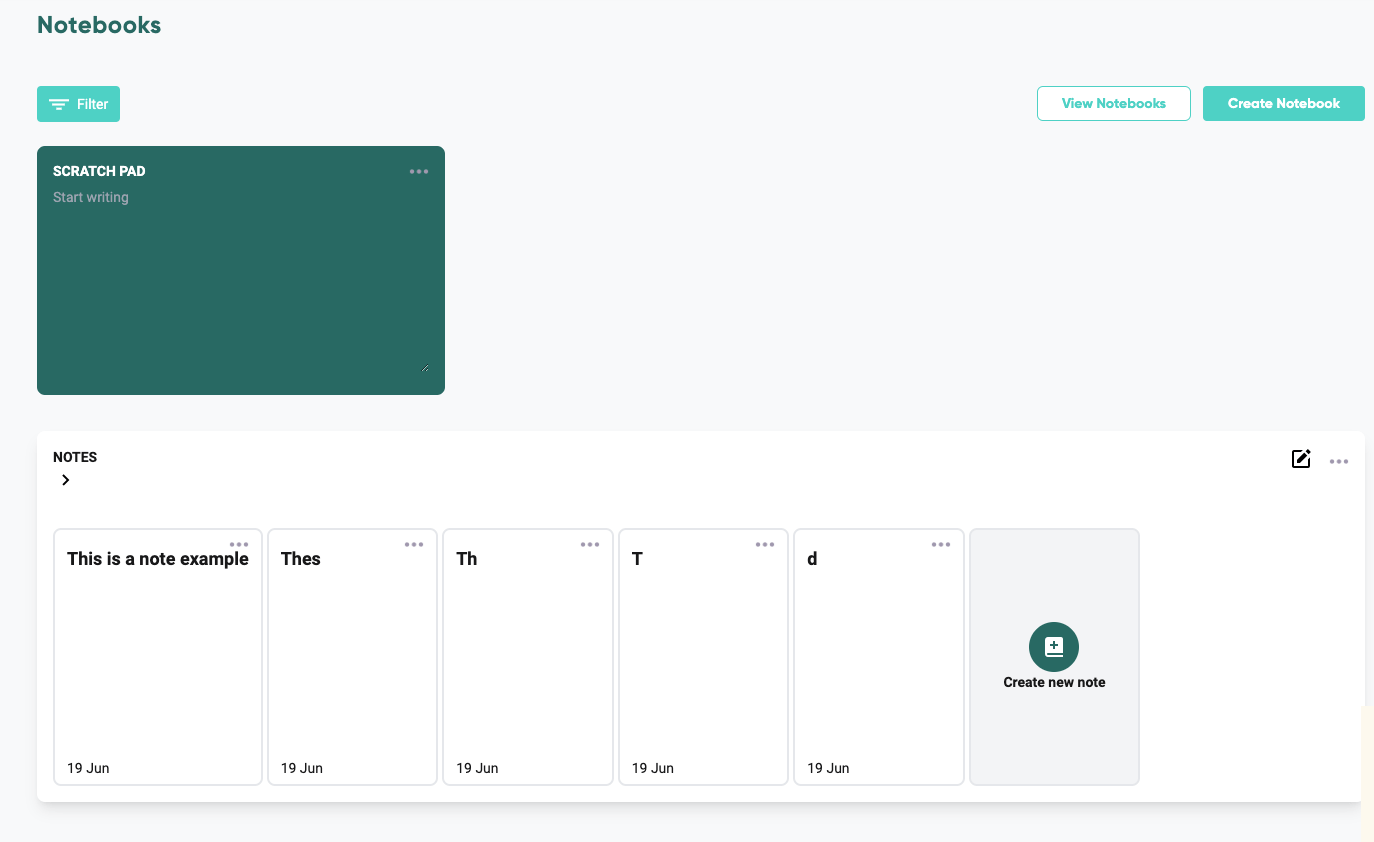Click Create Notebook button
This screenshot has height=842, width=1374.
click(1283, 103)
